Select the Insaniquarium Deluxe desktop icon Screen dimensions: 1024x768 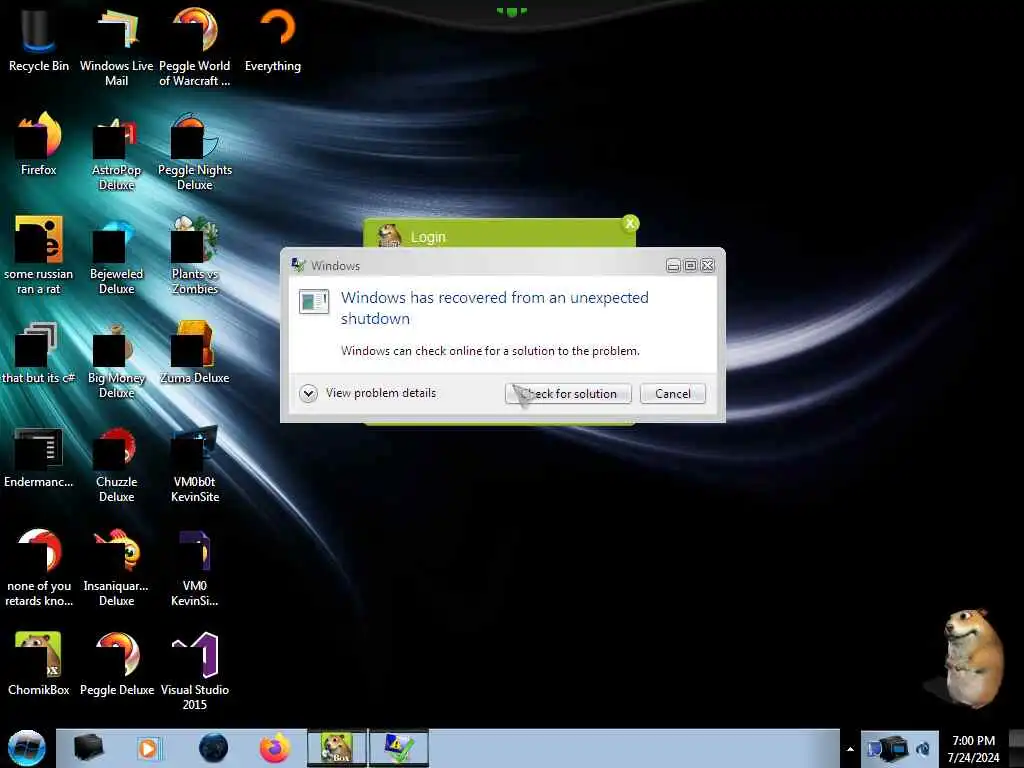click(116, 568)
